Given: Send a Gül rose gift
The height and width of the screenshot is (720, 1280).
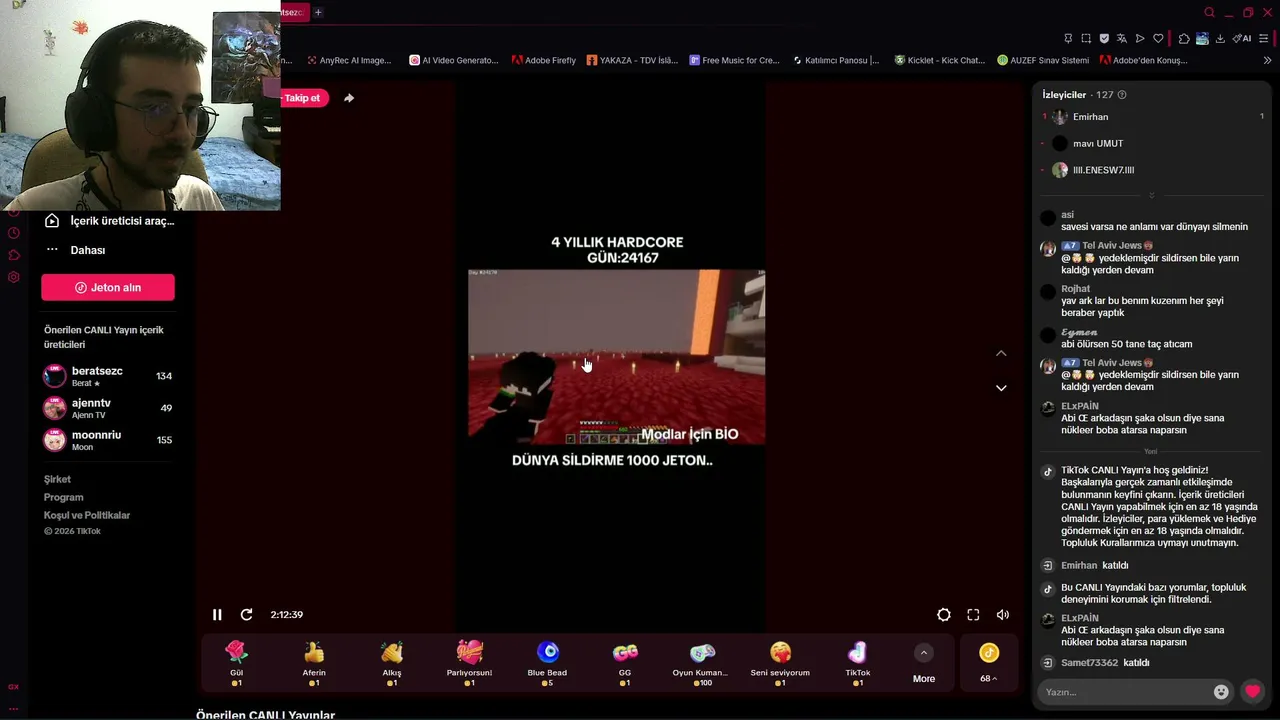Looking at the screenshot, I should pos(236,664).
